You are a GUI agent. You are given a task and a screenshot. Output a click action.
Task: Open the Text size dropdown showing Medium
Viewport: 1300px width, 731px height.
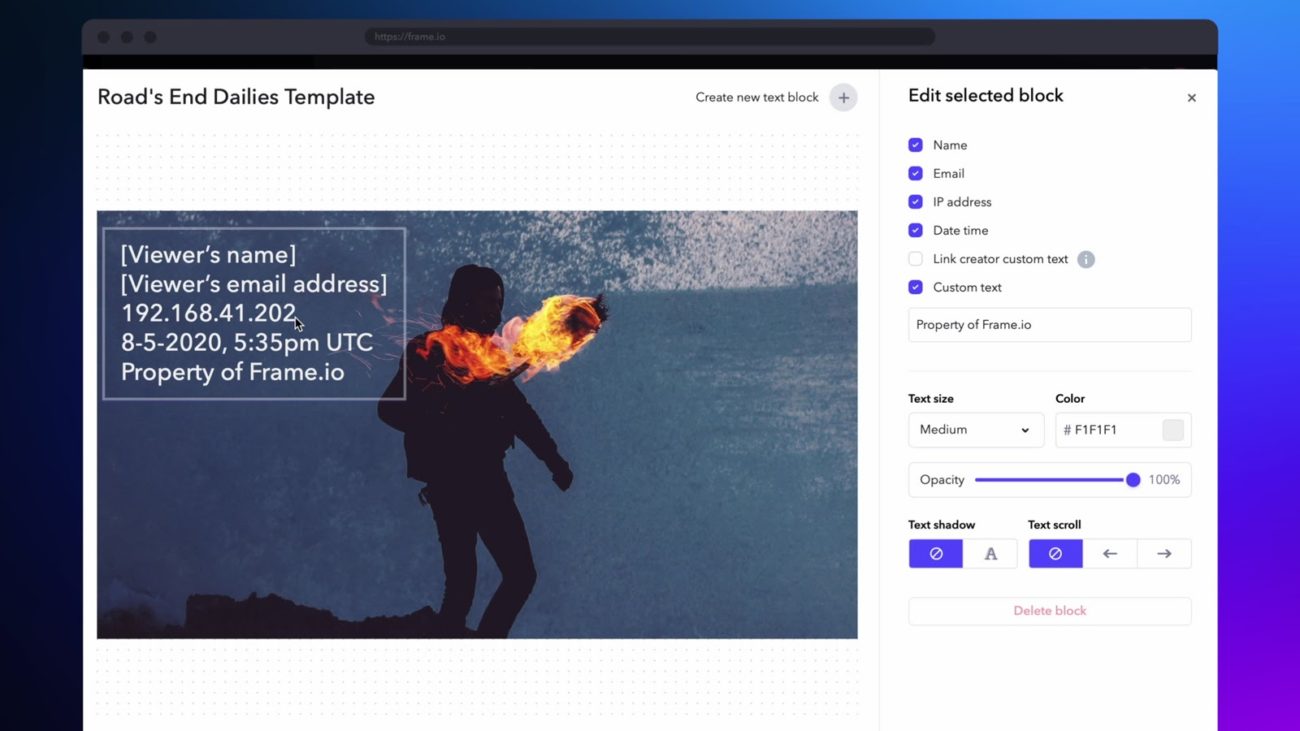[x=975, y=429]
